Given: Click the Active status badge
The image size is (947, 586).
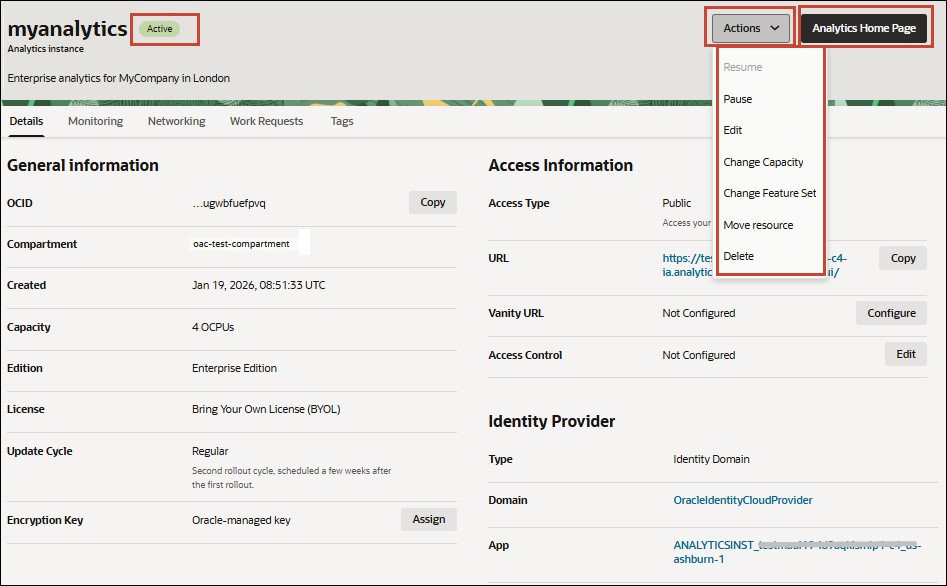Looking at the screenshot, I should click(160, 29).
